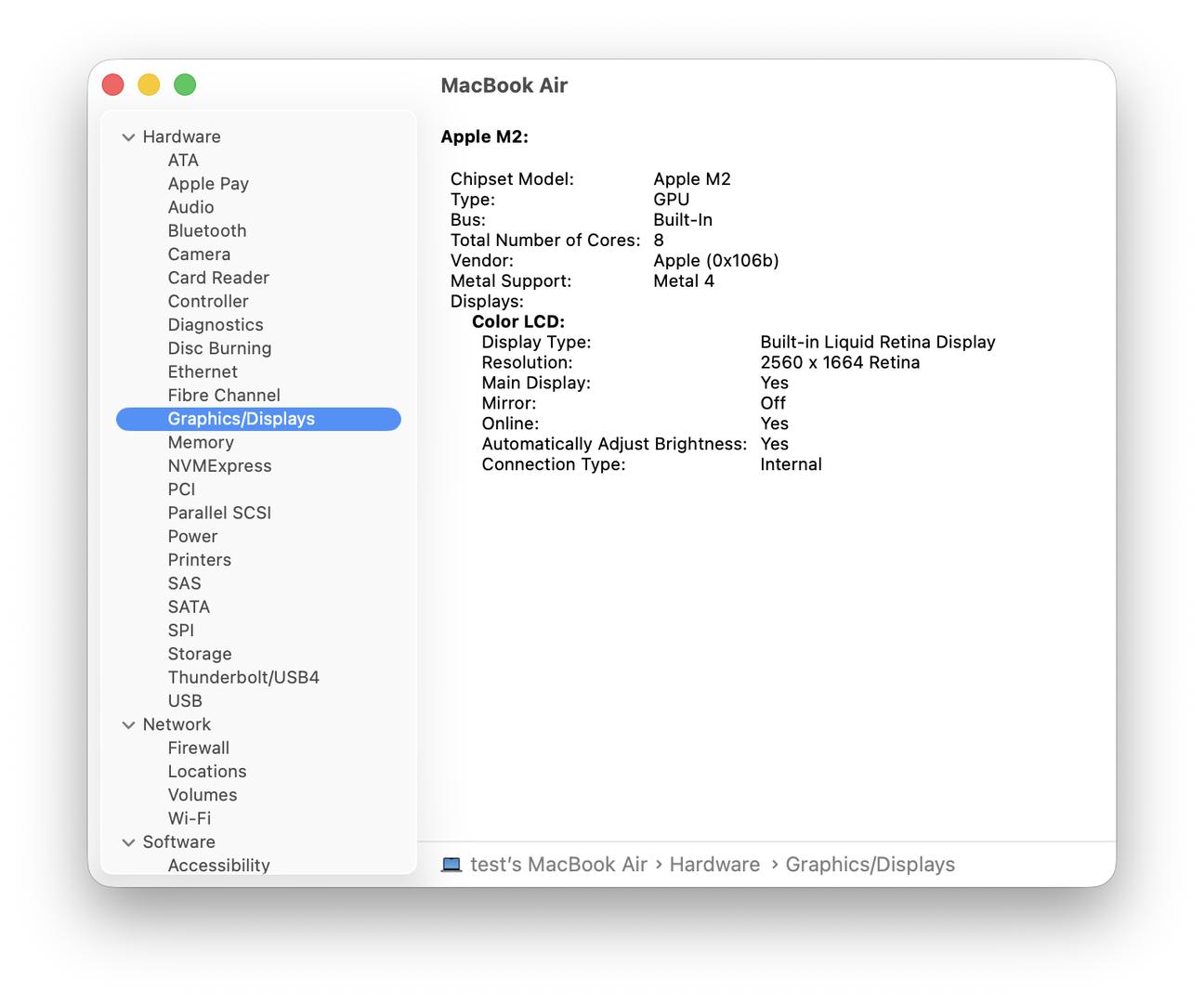The height and width of the screenshot is (1003, 1204).
Task: Select ATA in the sidebar
Action: click(183, 161)
